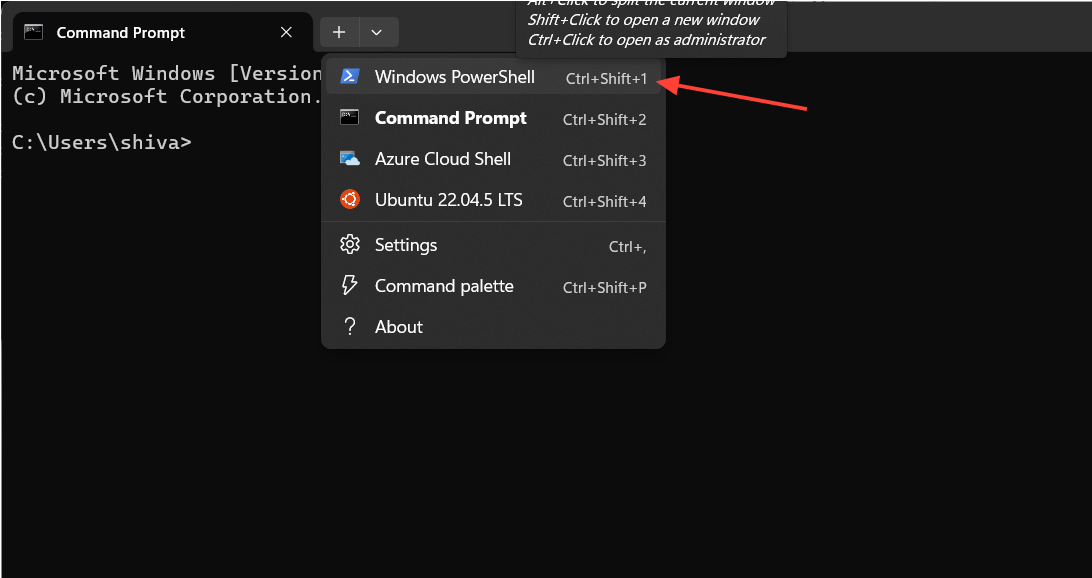Click the Ubuntu logo in the dropdown menu
The height and width of the screenshot is (578, 1092).
pyautogui.click(x=350, y=199)
